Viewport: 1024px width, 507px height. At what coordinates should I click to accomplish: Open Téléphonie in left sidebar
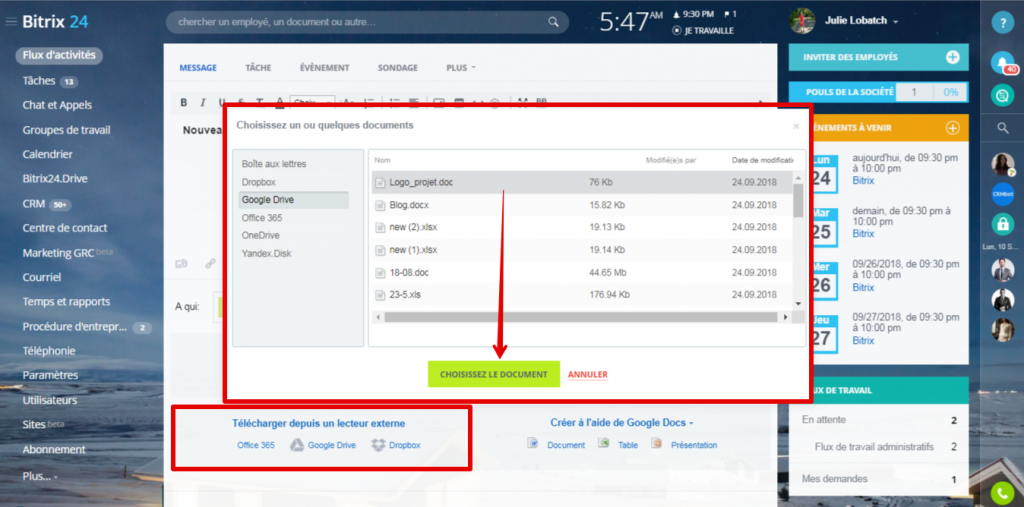(x=49, y=351)
